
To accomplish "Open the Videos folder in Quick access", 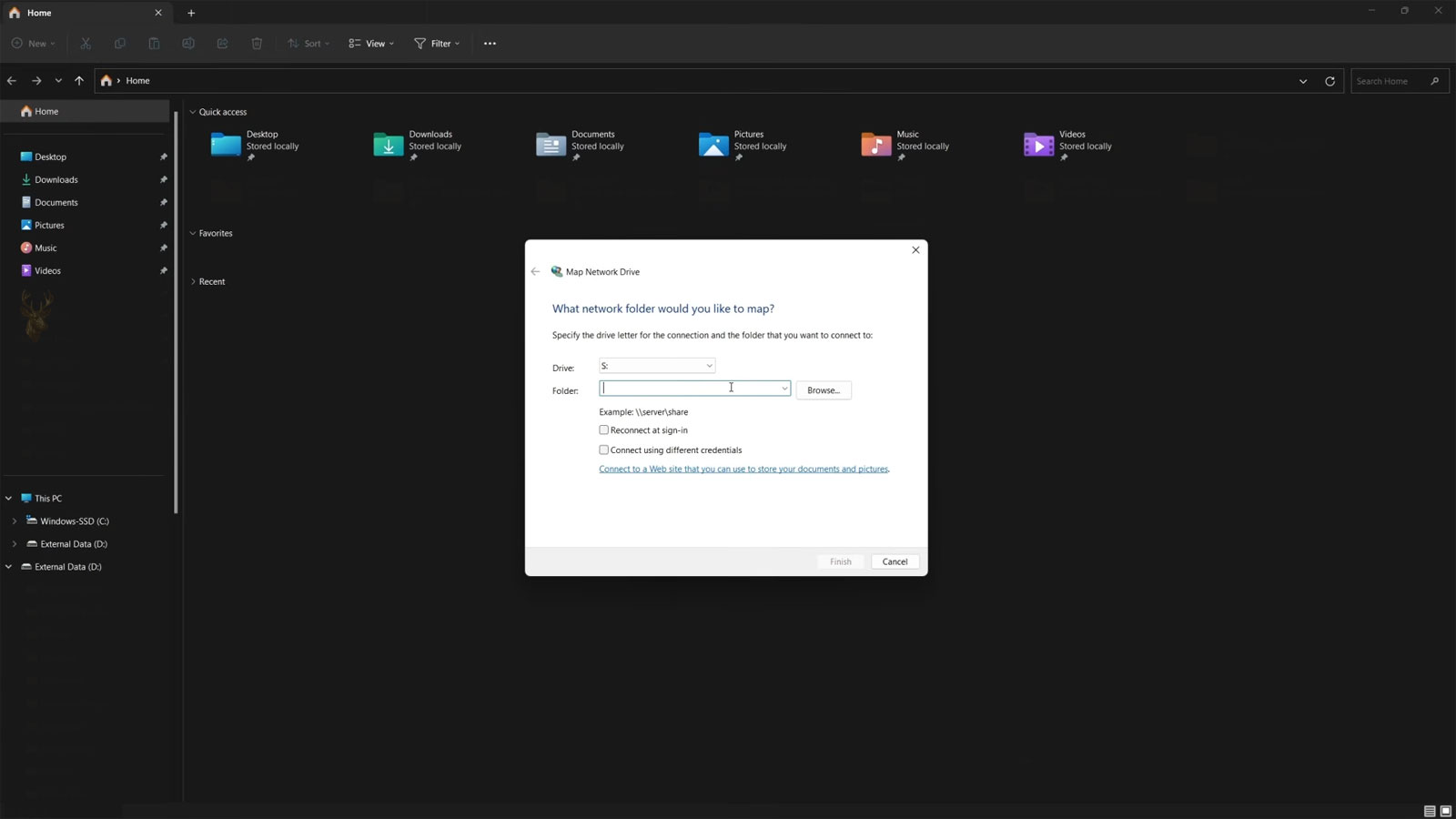I will click(1068, 145).
